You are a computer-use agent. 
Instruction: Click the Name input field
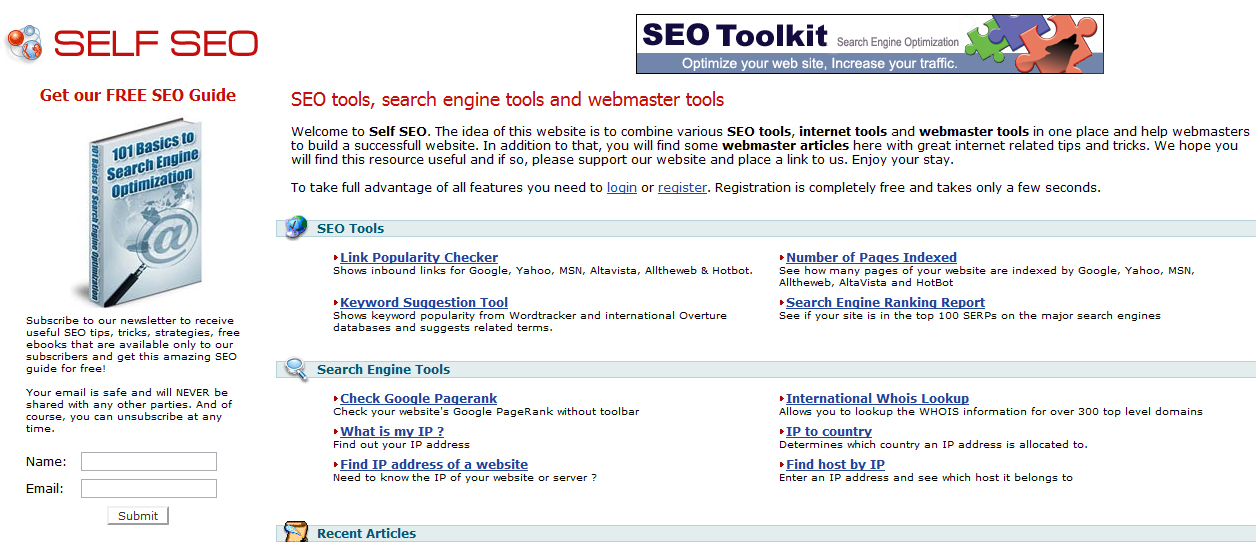[x=148, y=462]
